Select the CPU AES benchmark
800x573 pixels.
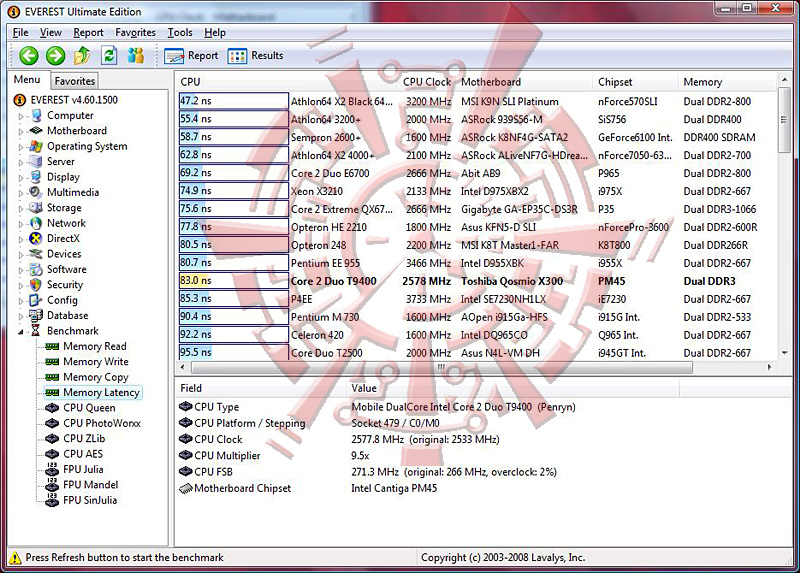click(83, 454)
